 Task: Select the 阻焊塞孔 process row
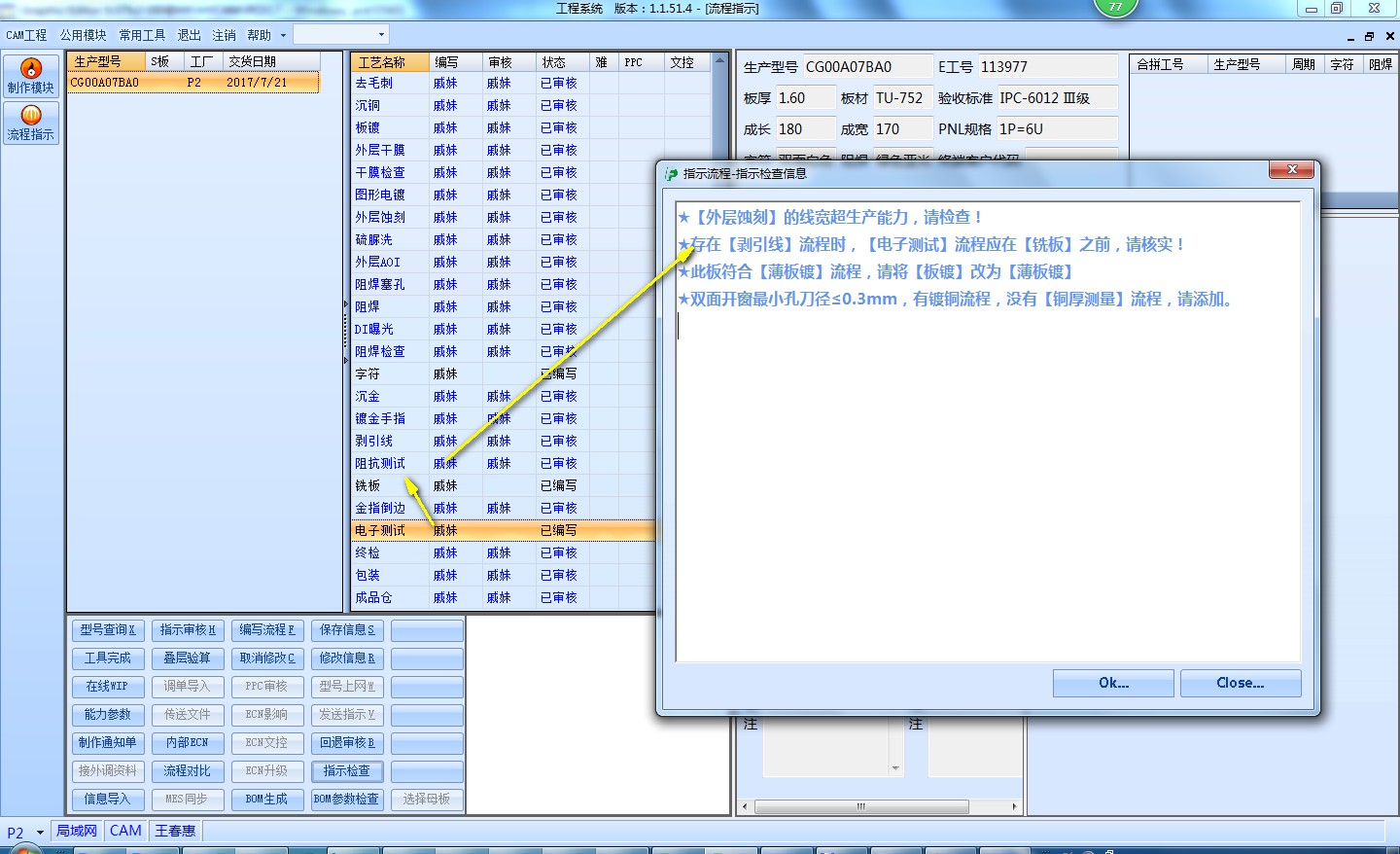[x=503, y=285]
